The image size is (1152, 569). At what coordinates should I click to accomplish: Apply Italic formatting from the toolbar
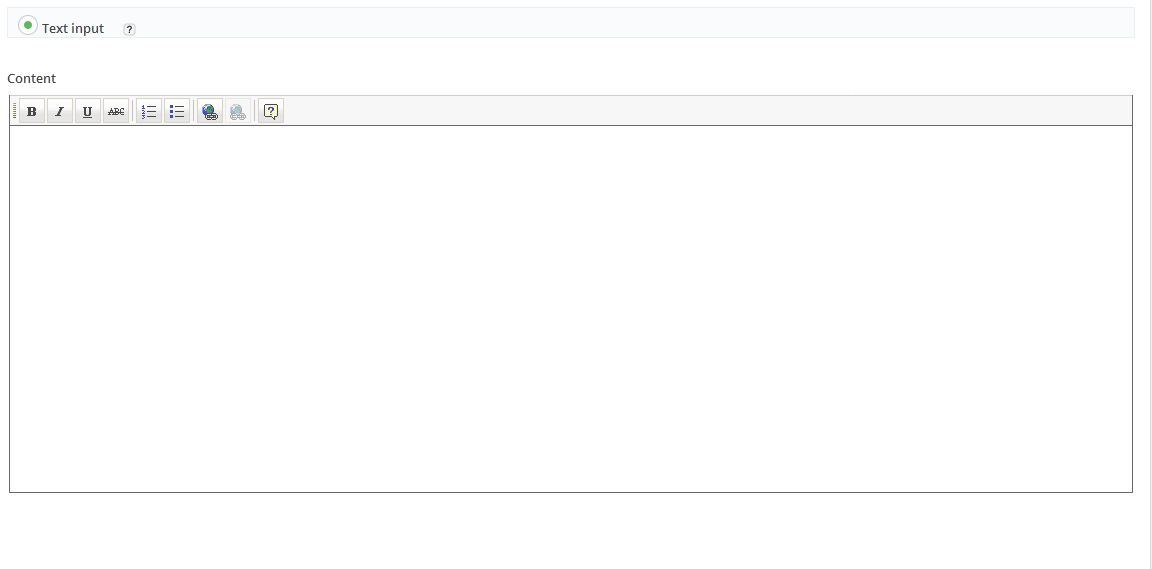point(60,111)
